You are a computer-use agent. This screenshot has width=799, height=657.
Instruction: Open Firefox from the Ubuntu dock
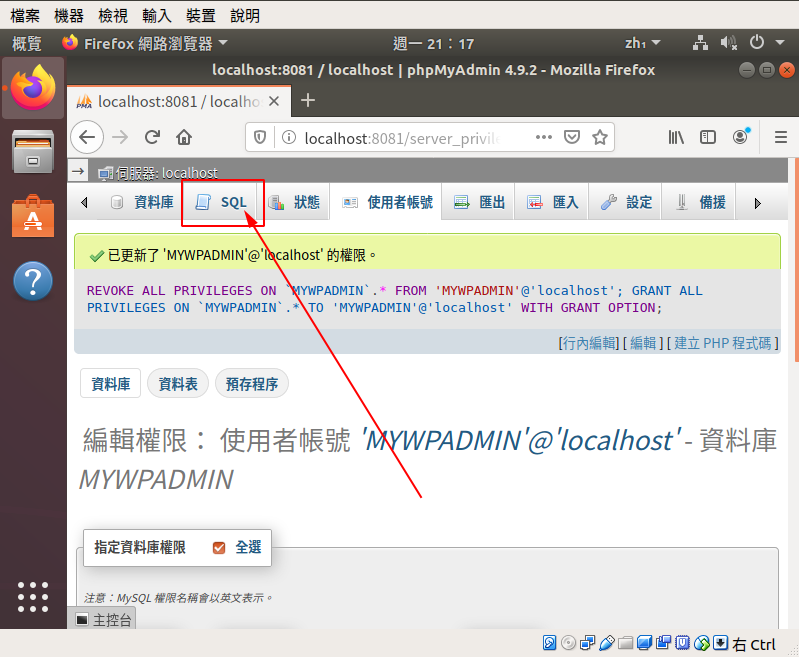click(33, 88)
